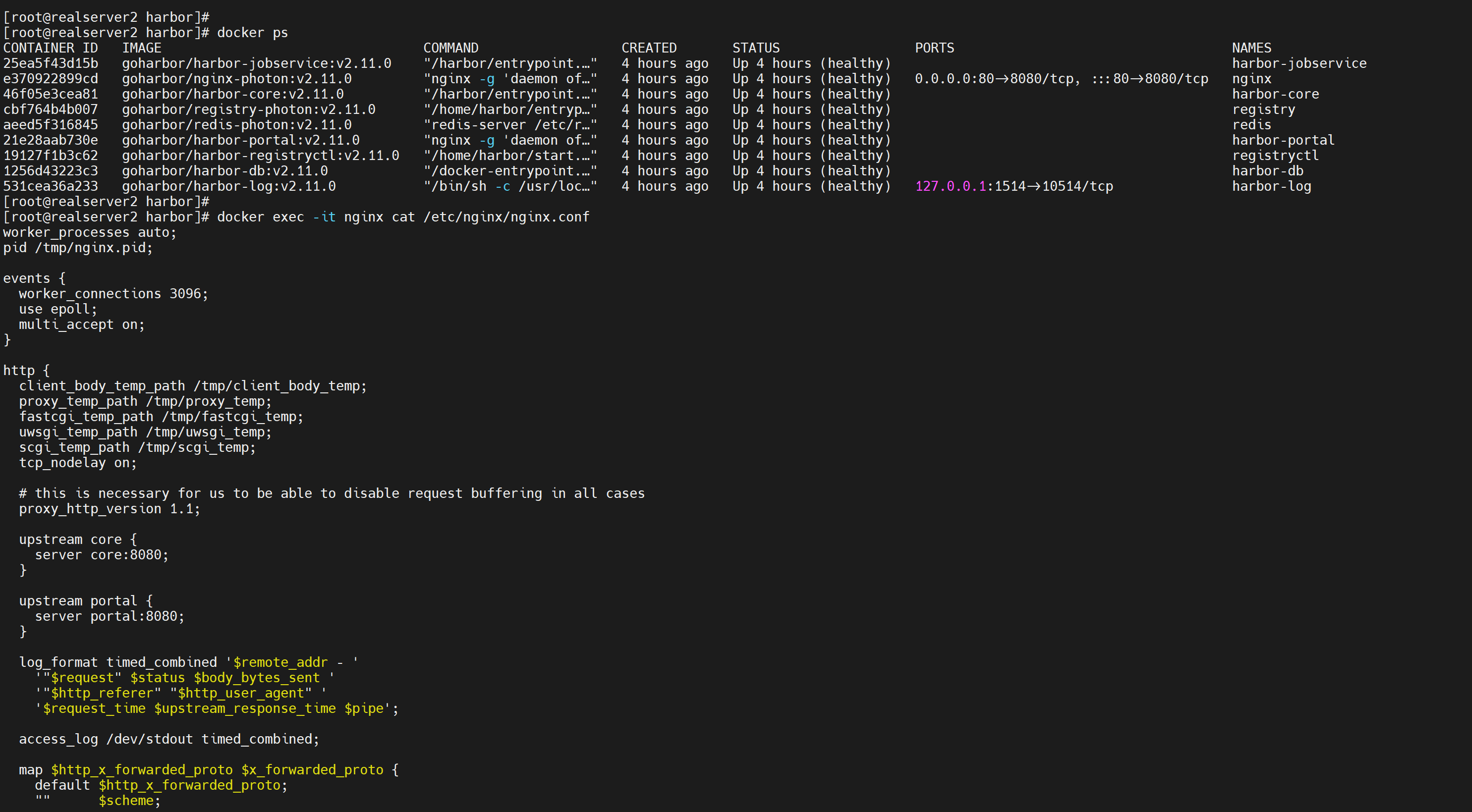Image resolution: width=1472 pixels, height=812 pixels.
Task: Click the server portal:8080 line
Action: (x=109, y=616)
